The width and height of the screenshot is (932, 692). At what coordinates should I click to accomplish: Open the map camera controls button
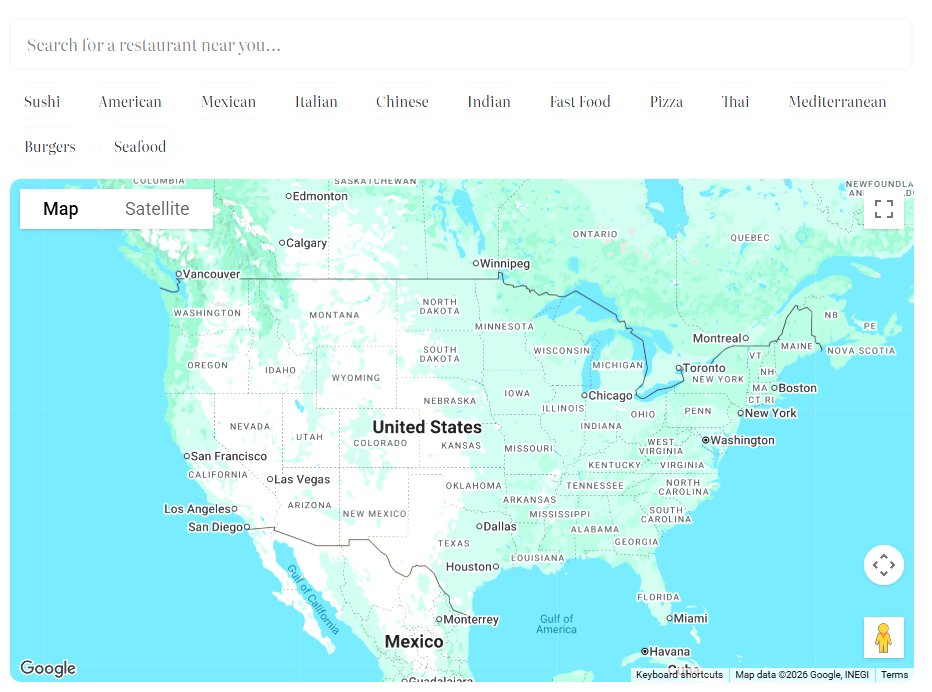coord(883,565)
